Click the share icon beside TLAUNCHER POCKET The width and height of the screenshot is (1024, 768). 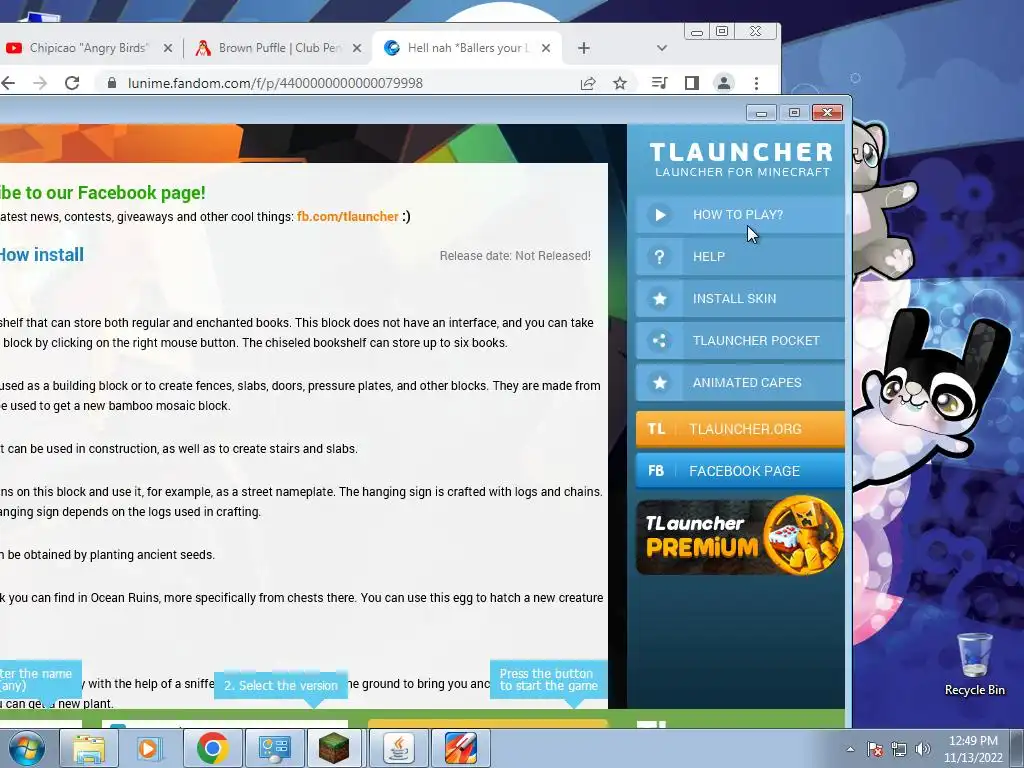pyautogui.click(x=660, y=340)
